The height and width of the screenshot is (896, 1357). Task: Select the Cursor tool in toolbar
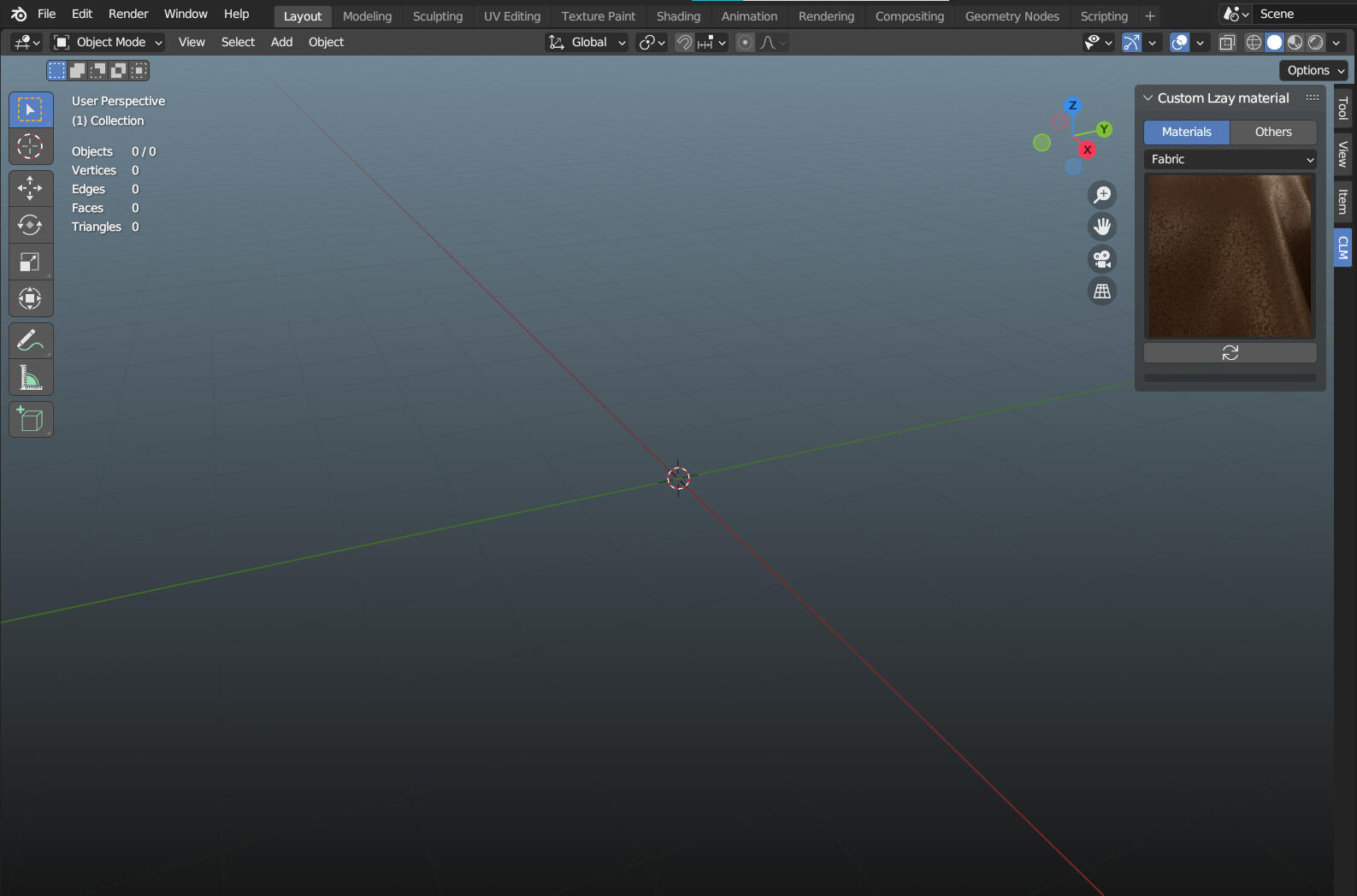[30, 146]
